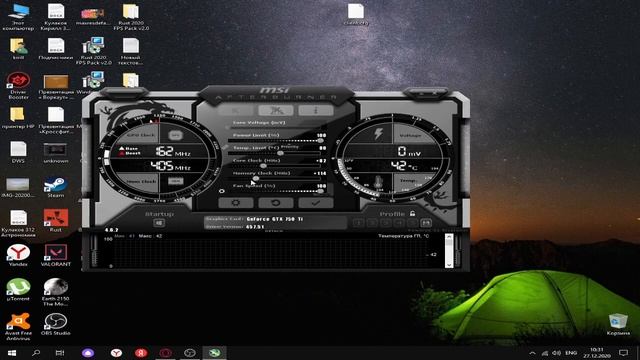Click the driver version 457.51 text
The height and width of the screenshot is (360, 640).
click(255, 227)
